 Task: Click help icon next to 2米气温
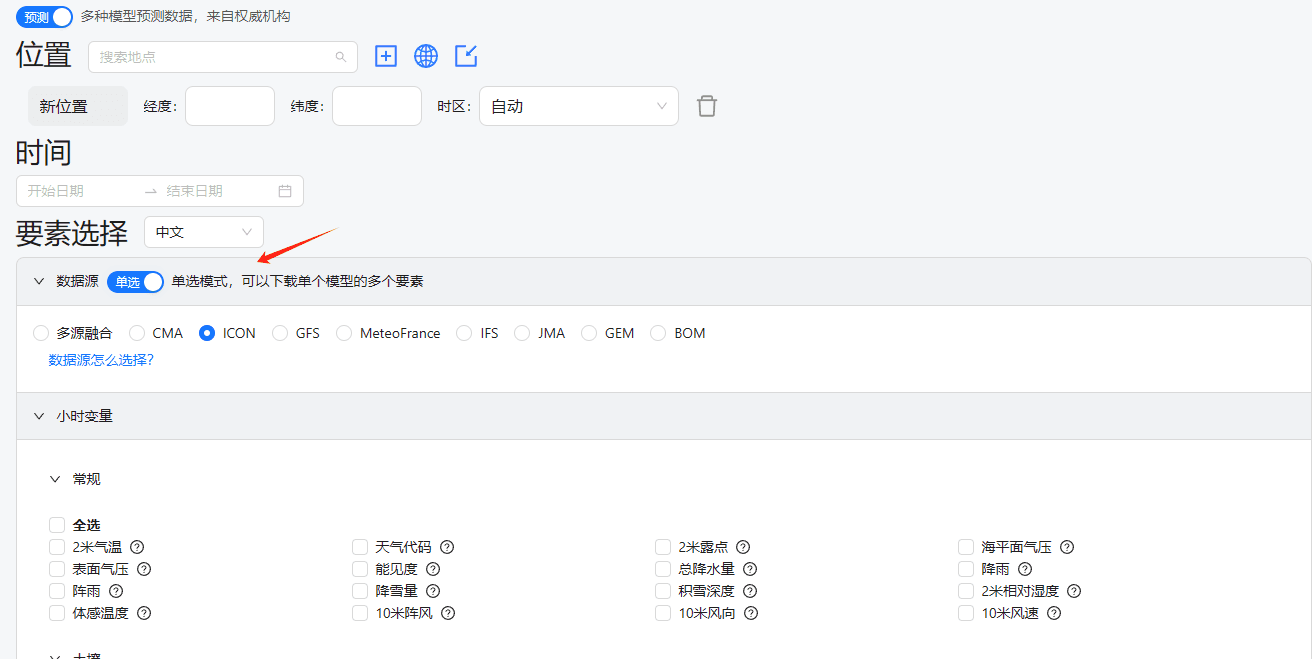137,547
